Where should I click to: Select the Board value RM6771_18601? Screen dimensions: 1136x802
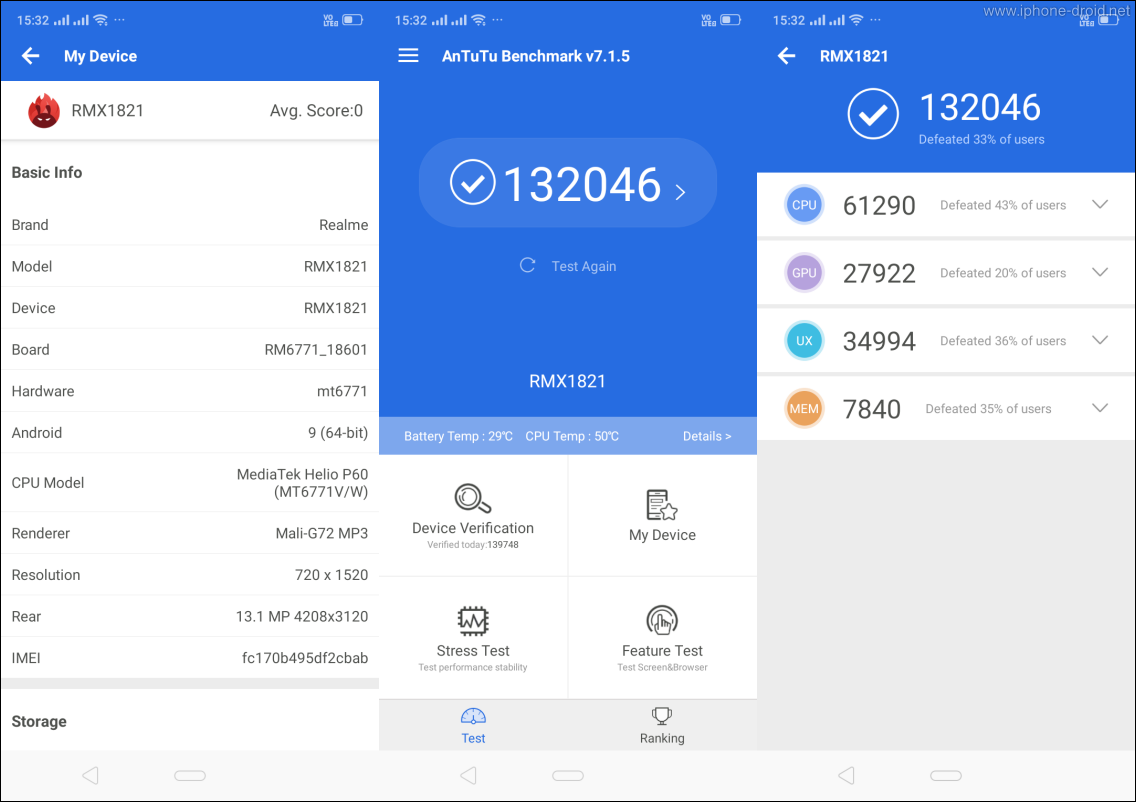point(316,350)
